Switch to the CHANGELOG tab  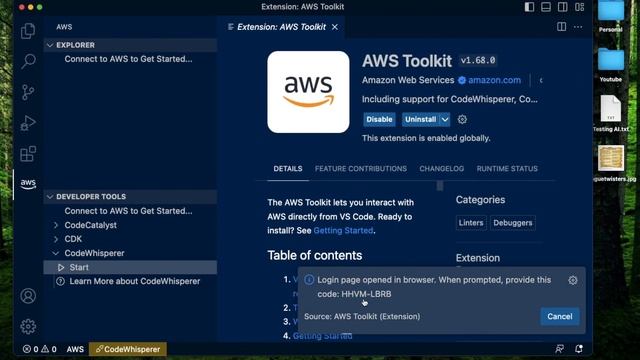click(x=442, y=169)
